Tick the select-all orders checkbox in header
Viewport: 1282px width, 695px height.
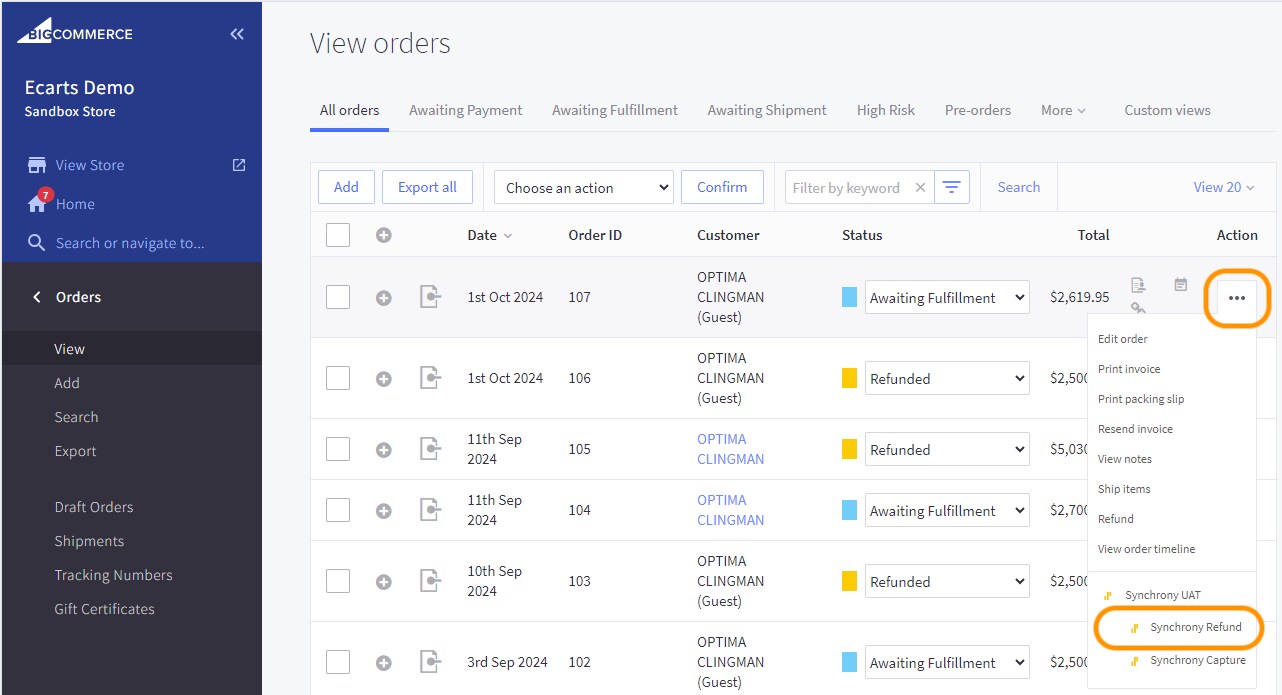pos(338,235)
